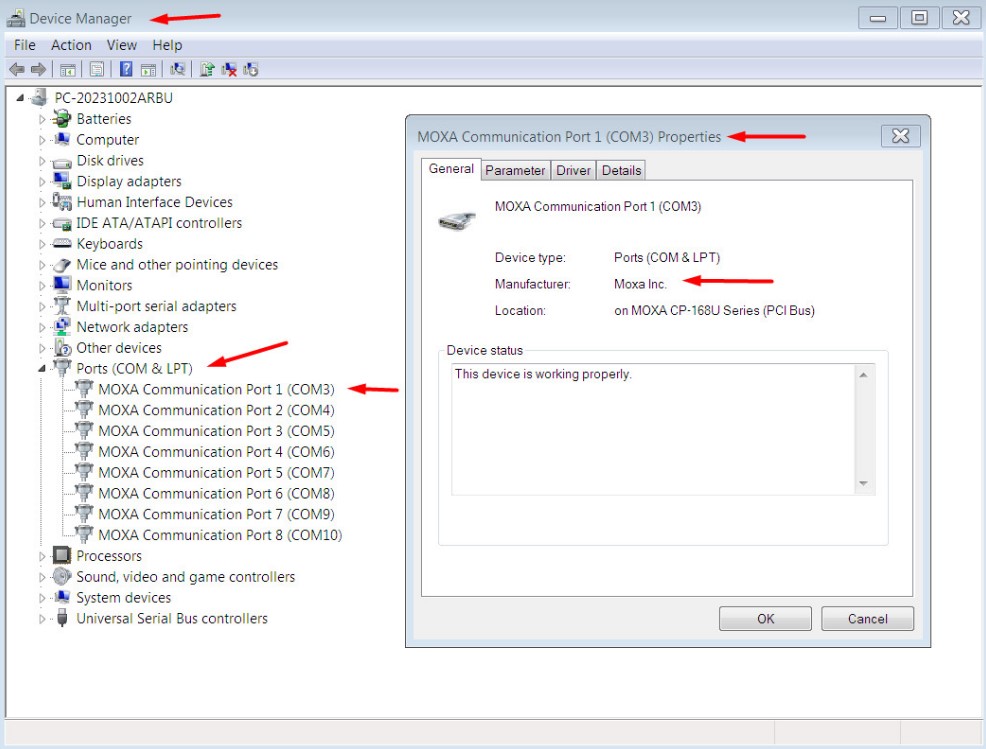This screenshot has height=749, width=986.
Task: Click the Monitors category icon
Action: (x=62, y=284)
